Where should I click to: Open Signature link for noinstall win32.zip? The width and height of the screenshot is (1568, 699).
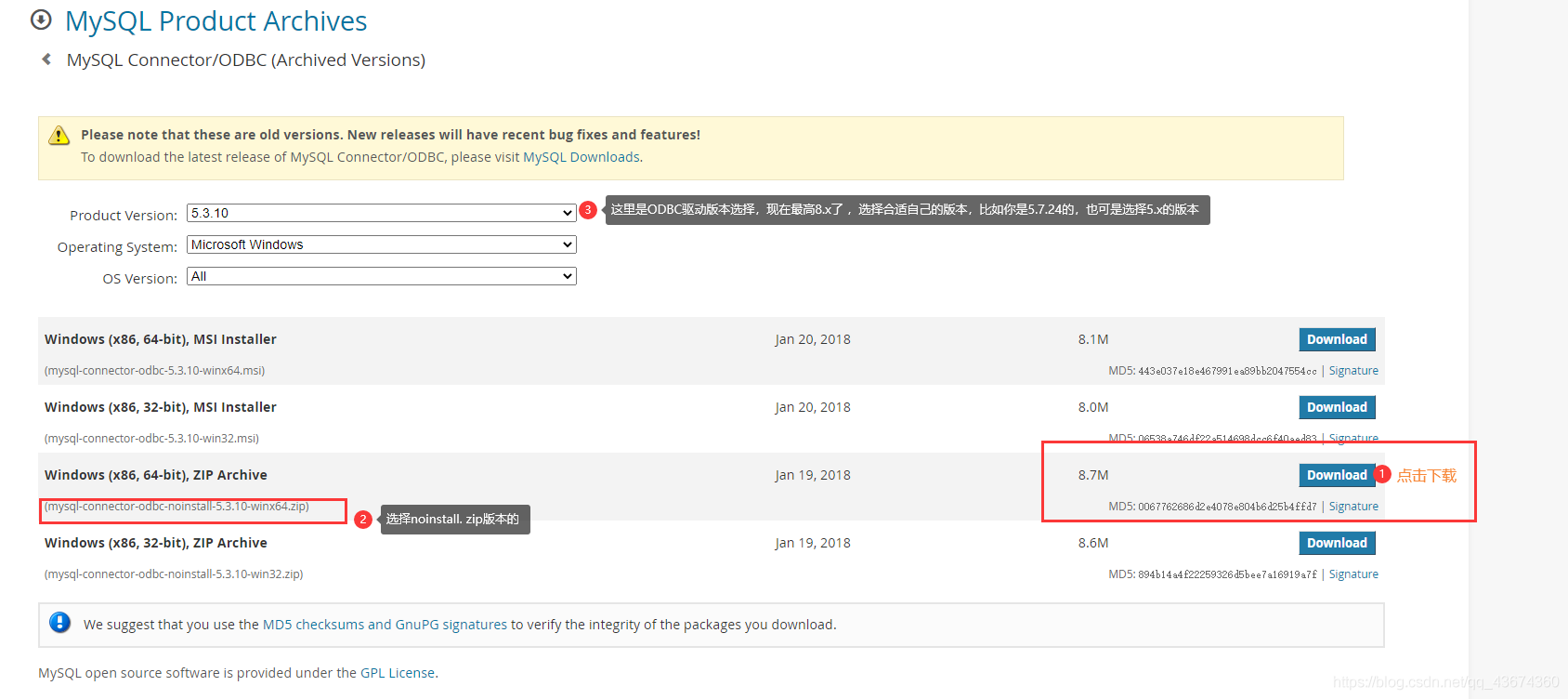[1353, 574]
